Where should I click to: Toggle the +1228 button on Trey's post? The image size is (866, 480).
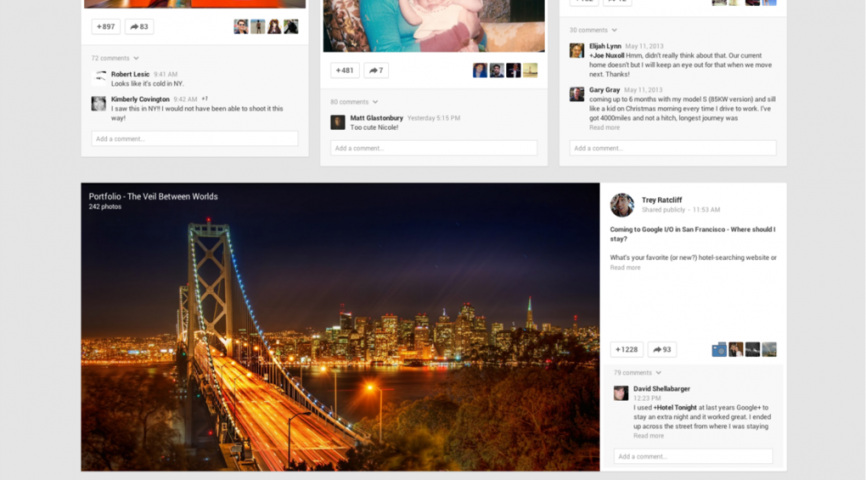click(x=626, y=349)
